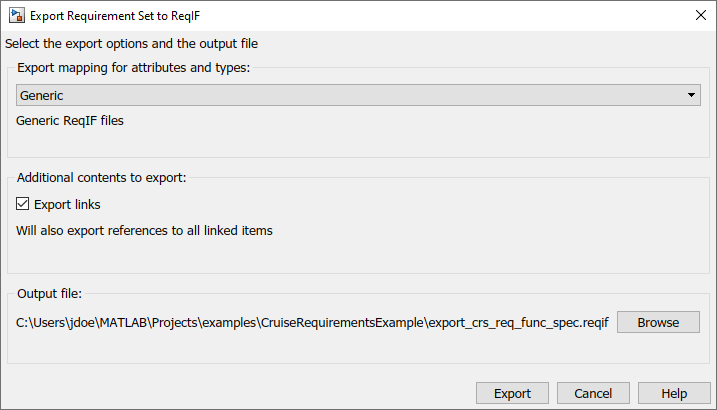Uncheck the Export links checkbox box
The image size is (717, 410).
23,204
